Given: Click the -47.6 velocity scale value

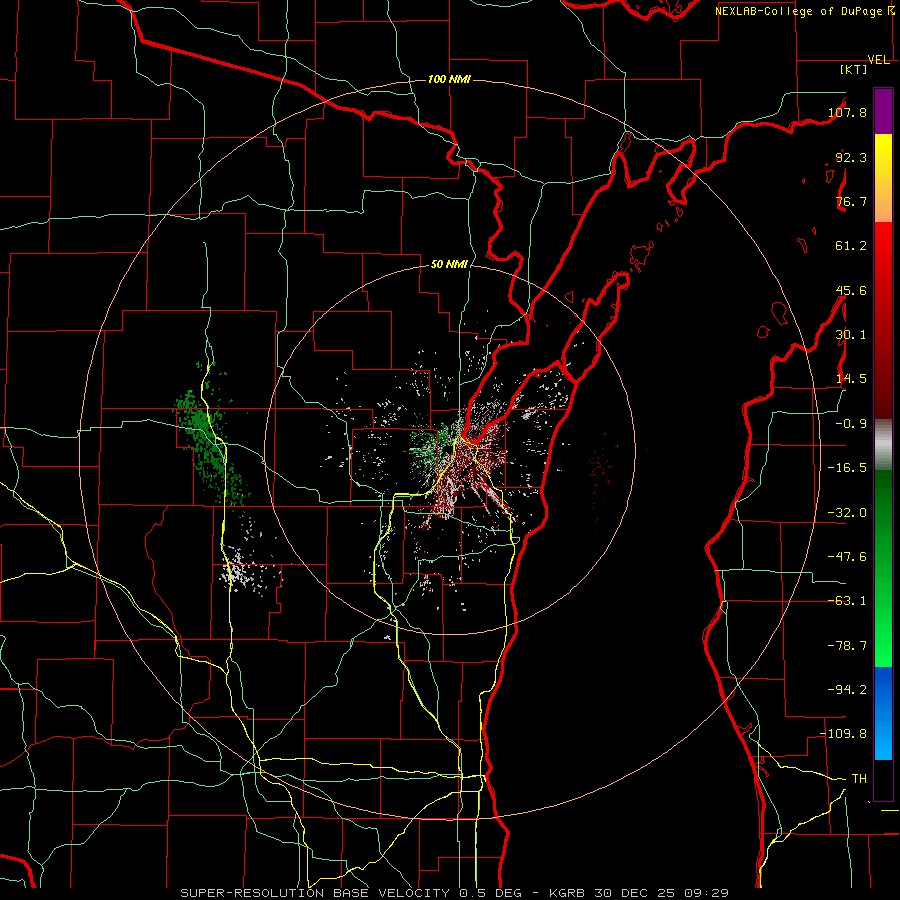Looking at the screenshot, I should point(847,557).
